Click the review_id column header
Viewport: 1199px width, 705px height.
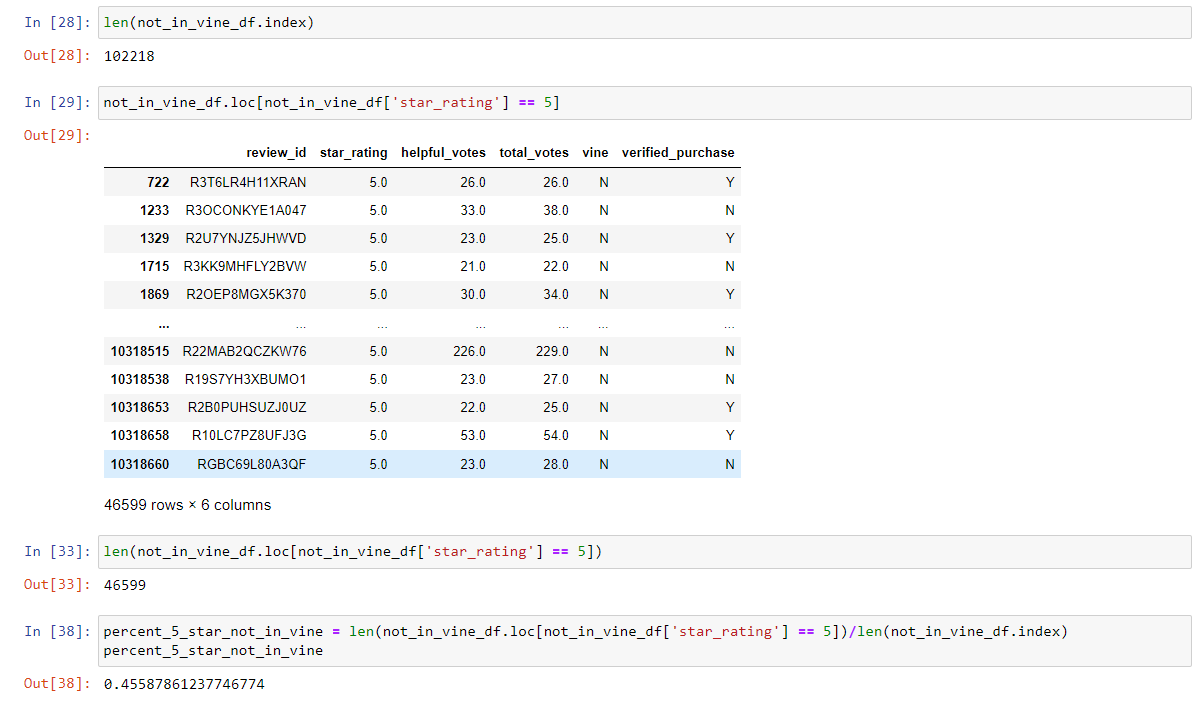[276, 153]
